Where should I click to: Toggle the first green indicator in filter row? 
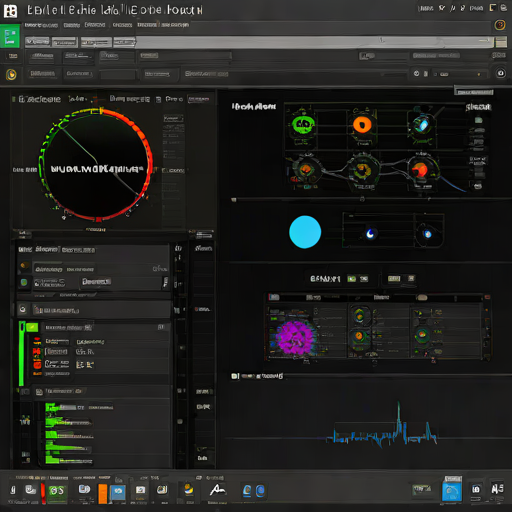pyautogui.click(x=352, y=279)
